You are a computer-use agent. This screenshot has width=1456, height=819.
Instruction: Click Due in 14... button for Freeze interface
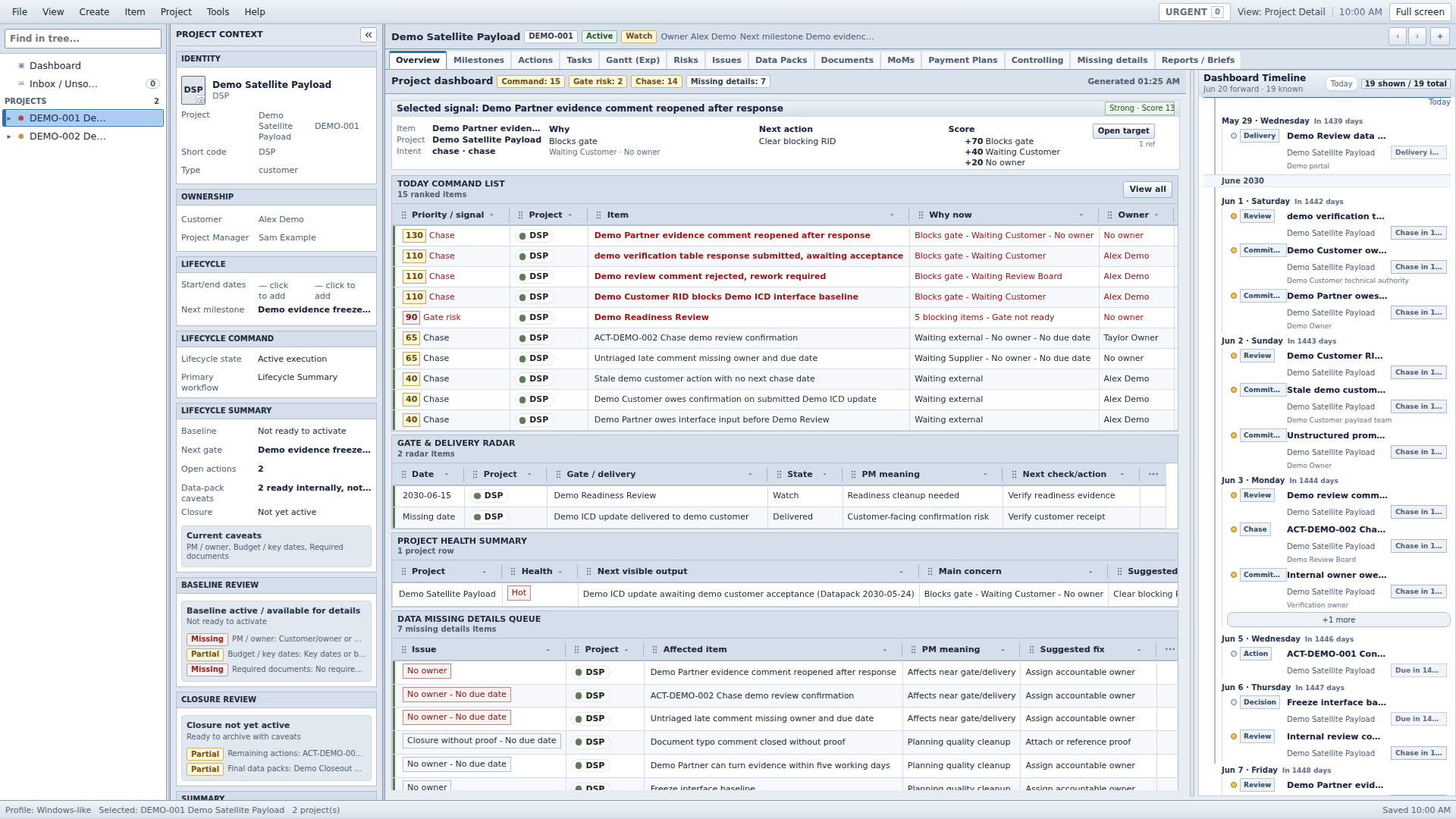[1418, 720]
